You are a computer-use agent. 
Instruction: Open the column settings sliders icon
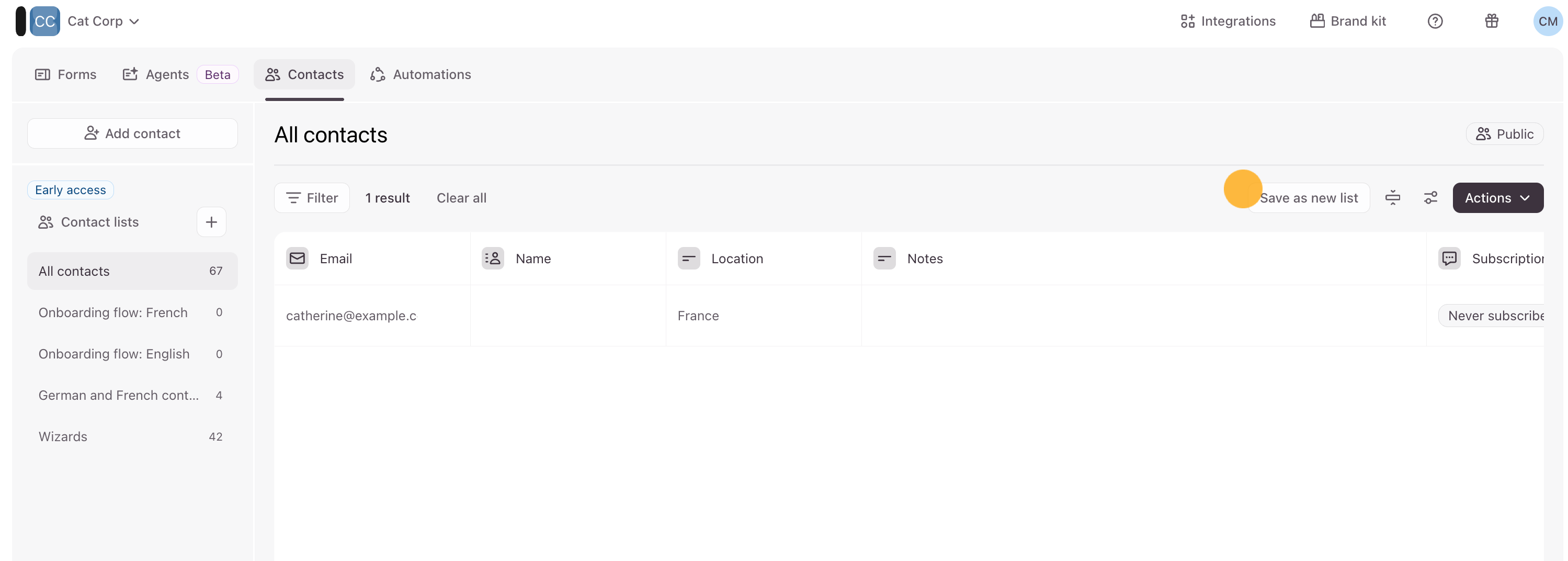1430,198
